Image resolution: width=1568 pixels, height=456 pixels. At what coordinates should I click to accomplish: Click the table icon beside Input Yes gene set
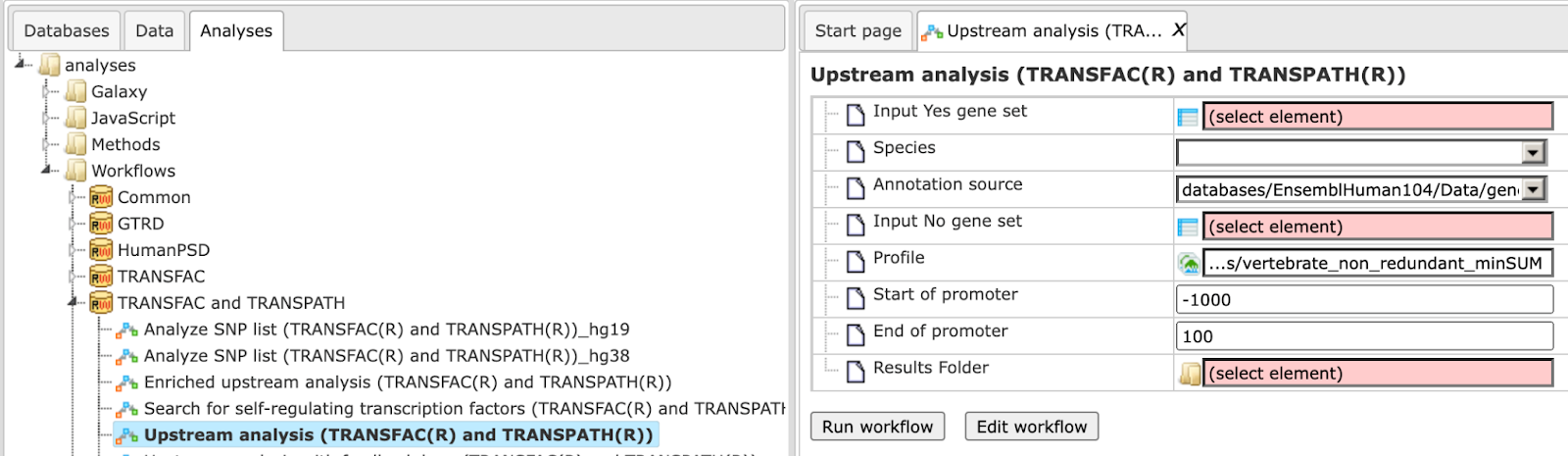(x=1188, y=117)
